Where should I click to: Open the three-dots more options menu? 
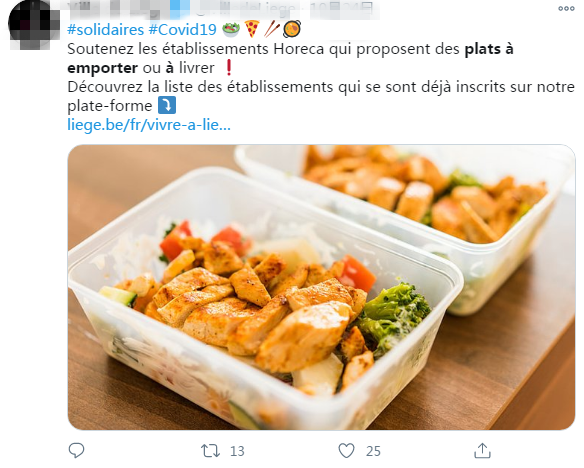566,9
